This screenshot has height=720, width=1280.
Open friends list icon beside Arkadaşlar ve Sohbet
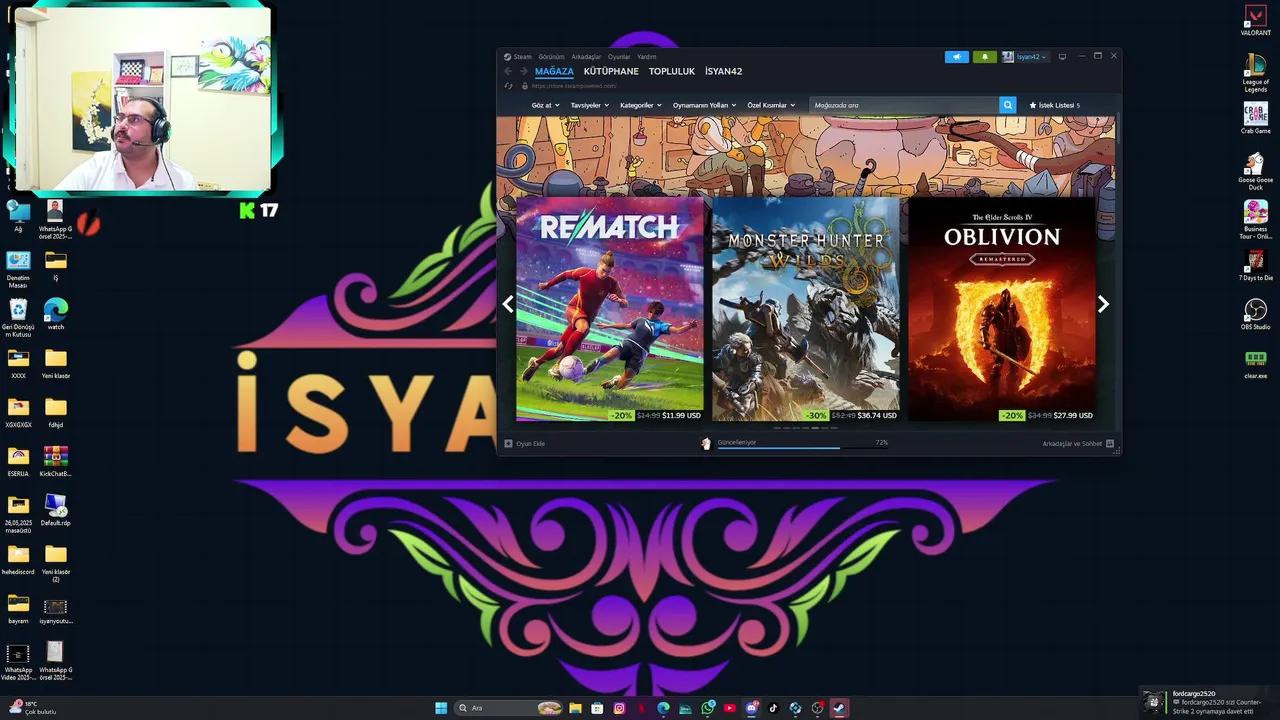pos(1110,443)
